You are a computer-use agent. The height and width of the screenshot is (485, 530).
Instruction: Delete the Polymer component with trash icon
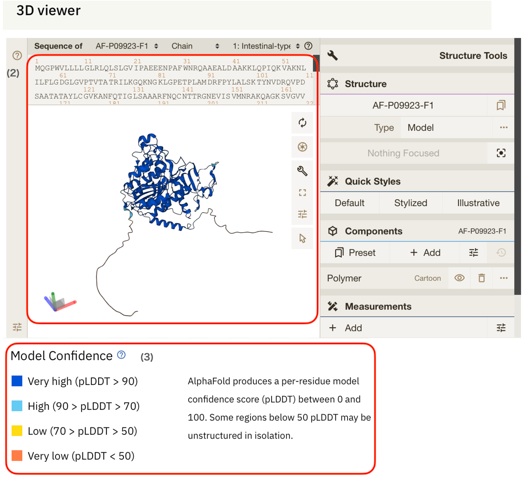click(482, 278)
